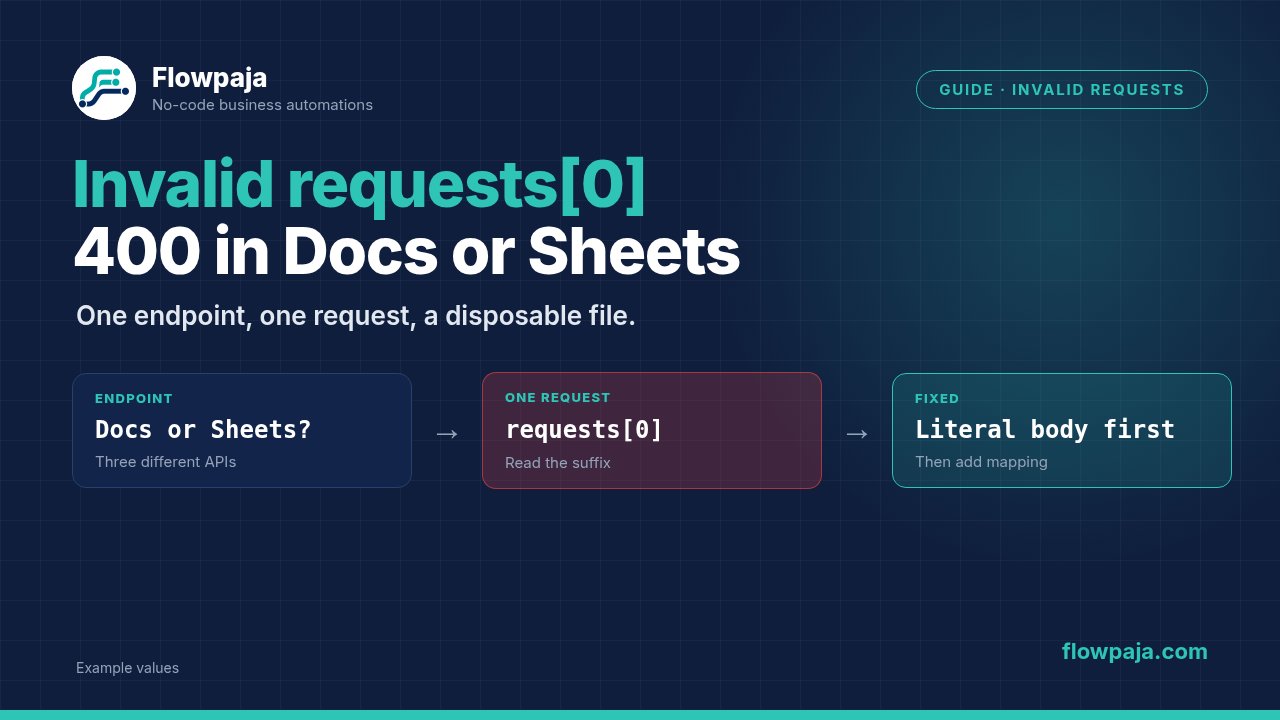
Task: Select the 'Literal body first' card title
Action: pyautogui.click(x=1045, y=429)
